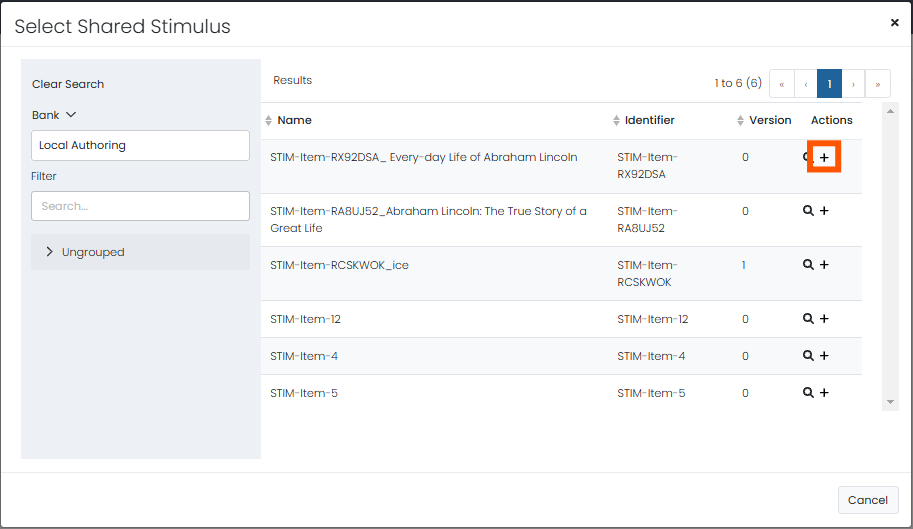Preview the STIM-Item-12 stimulus
The height and width of the screenshot is (529, 913).
tap(808, 318)
